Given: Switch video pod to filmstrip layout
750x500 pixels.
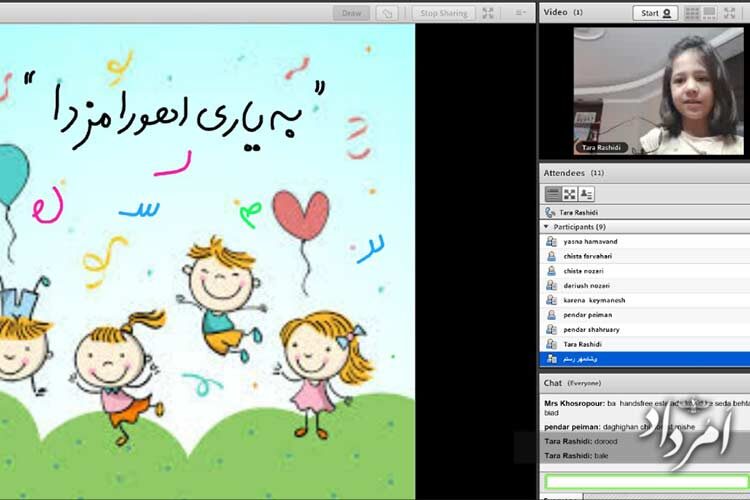Looking at the screenshot, I should point(711,13).
